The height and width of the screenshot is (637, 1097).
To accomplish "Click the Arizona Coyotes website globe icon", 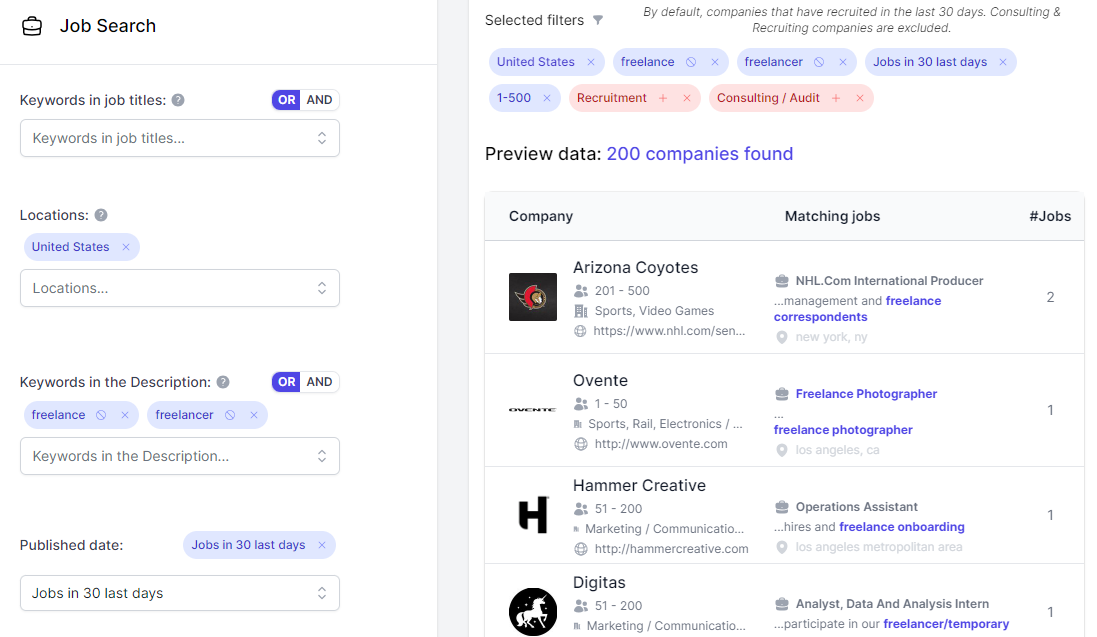I will [580, 331].
